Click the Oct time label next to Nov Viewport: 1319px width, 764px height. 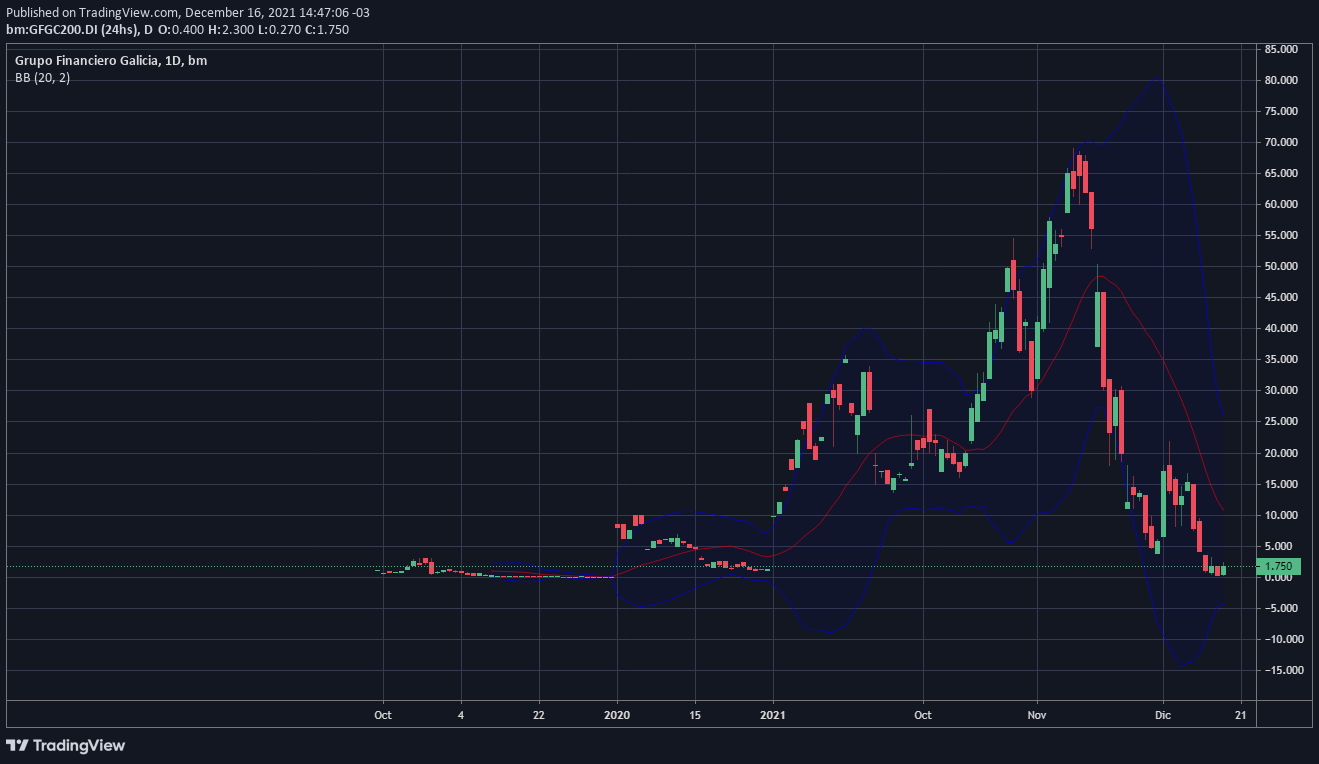(x=923, y=715)
